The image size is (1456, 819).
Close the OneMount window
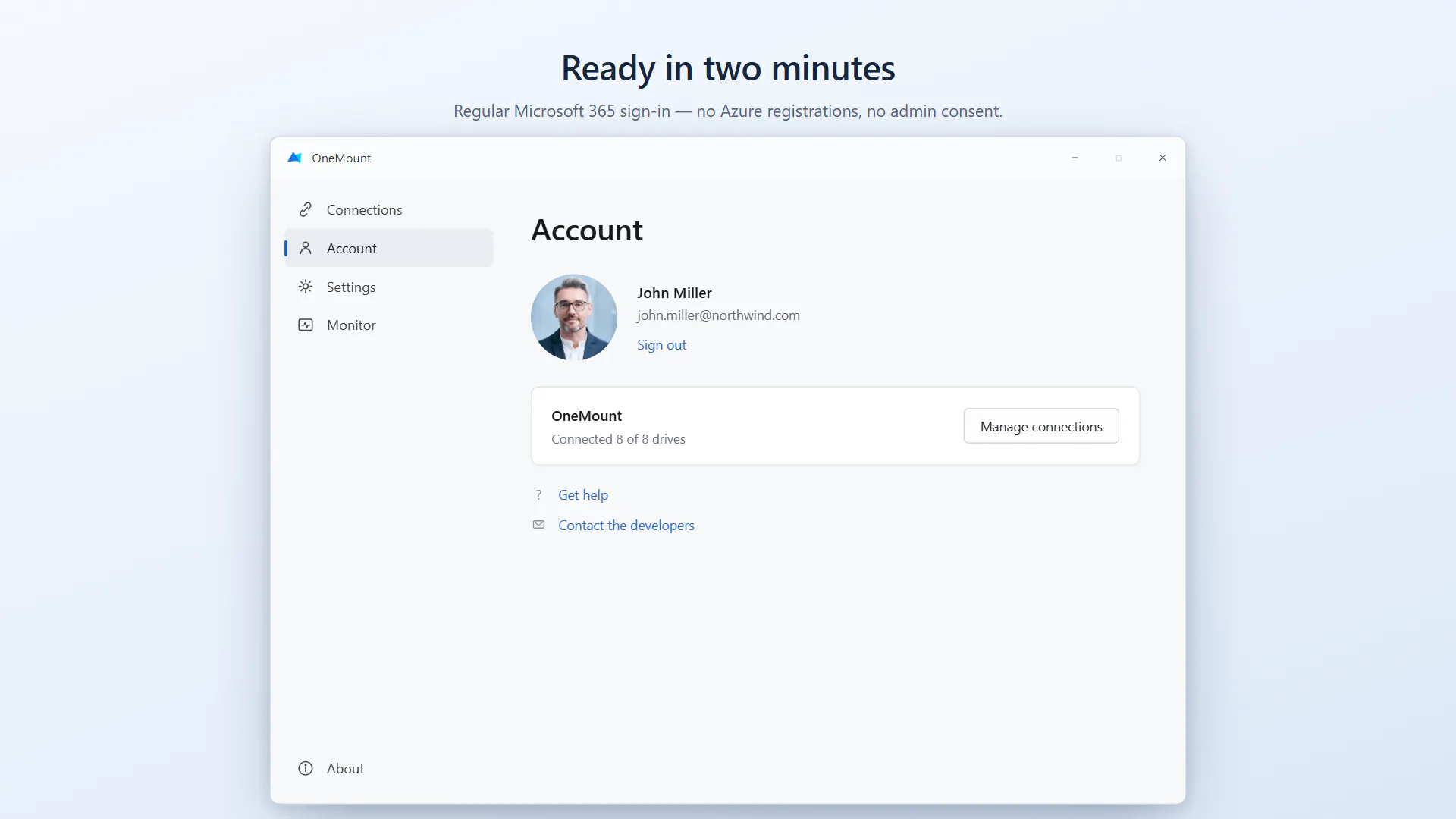tap(1163, 158)
